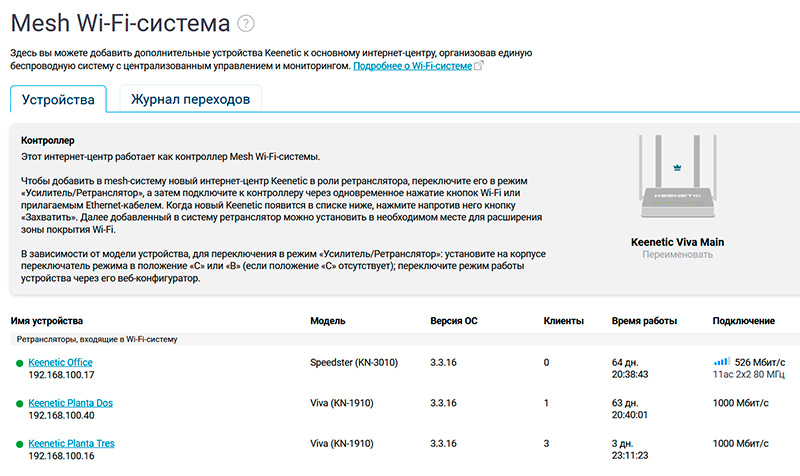Screen dimensions: 800x476
Task: Click Wi-Fi signal strength bars icon
Action: 721,361
